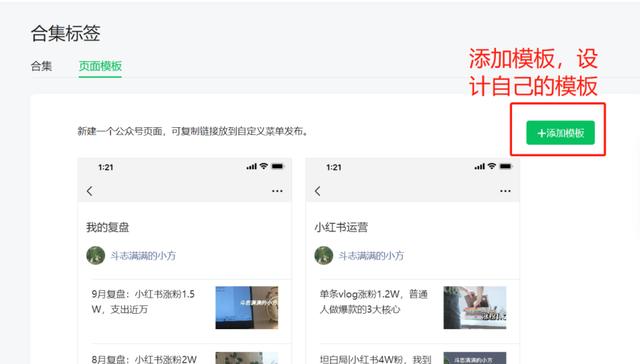Open author link 斗志满满的小方 under 小红书运营
The image size is (640, 364).
click(371, 256)
